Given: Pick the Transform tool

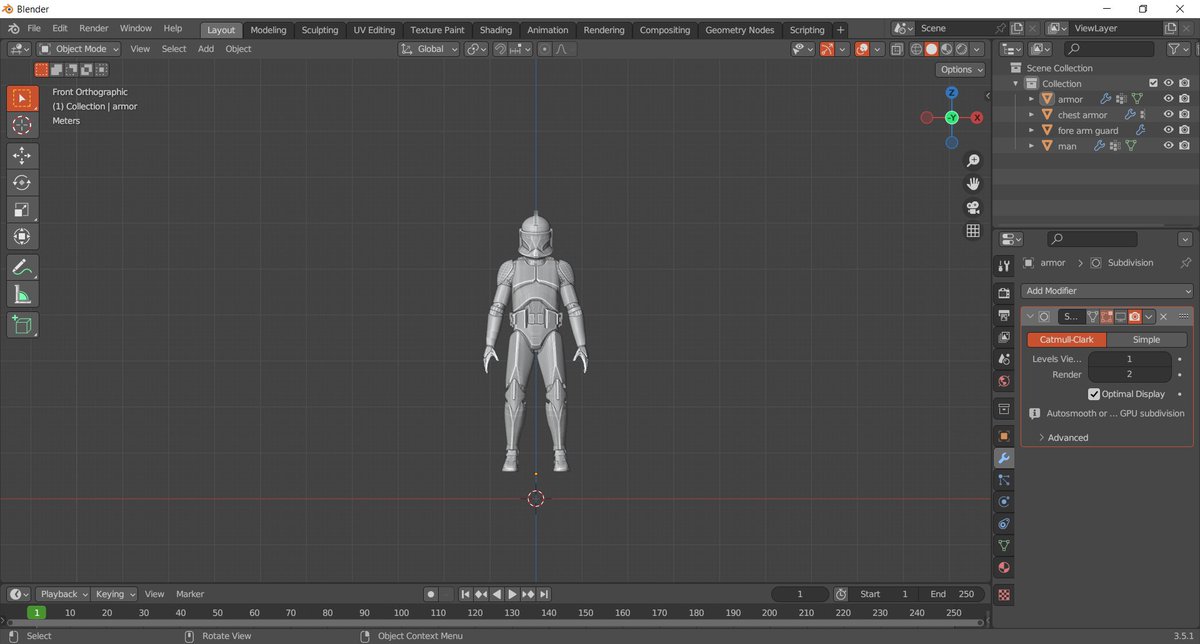Looking at the screenshot, I should pyautogui.click(x=22, y=236).
